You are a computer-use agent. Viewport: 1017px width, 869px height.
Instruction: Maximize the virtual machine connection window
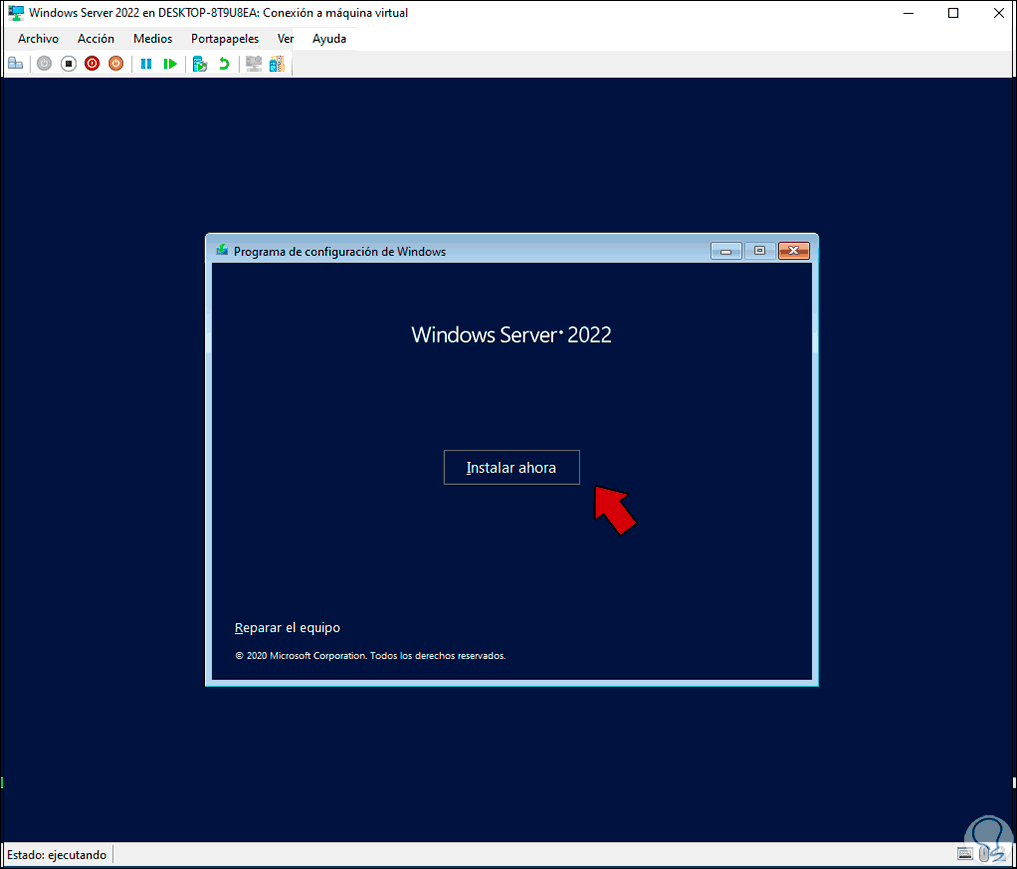pos(953,13)
